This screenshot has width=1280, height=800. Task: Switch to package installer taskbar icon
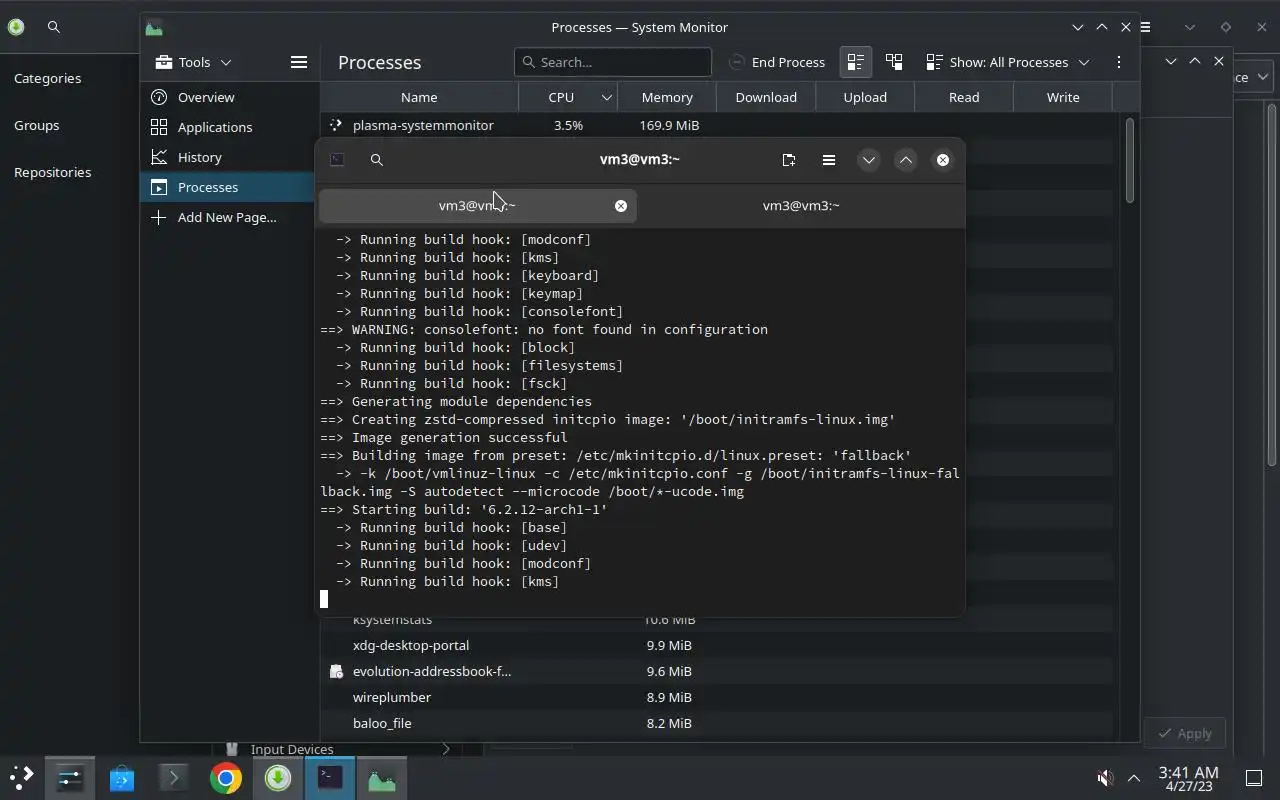coord(278,777)
